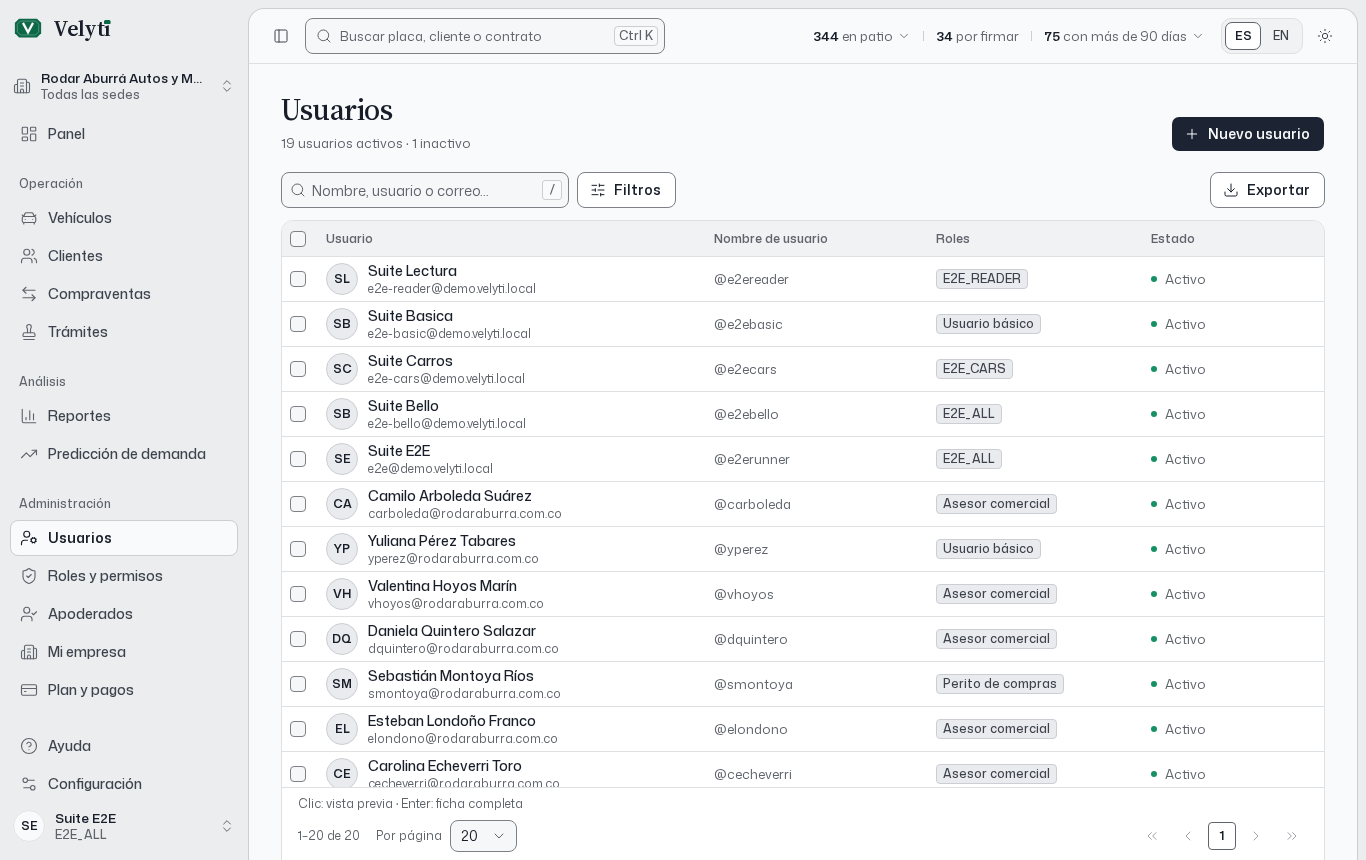Select all users with header checkbox
The width and height of the screenshot is (1366, 860).
click(x=298, y=239)
